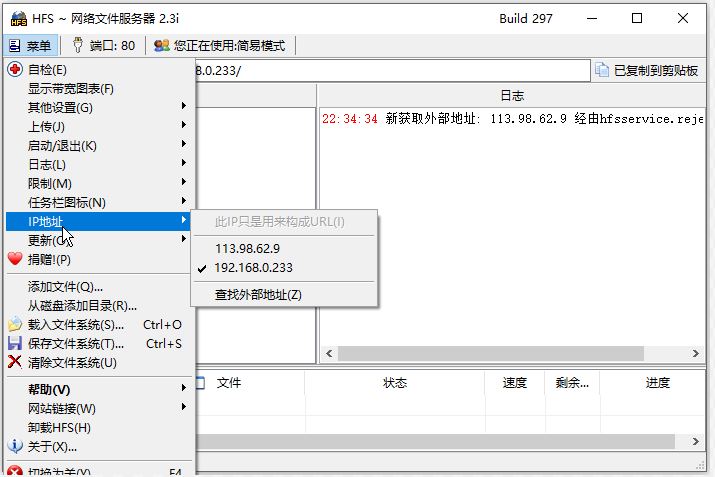This screenshot has width=715, height=477.
Task: Expand the 日志(L) submenu arrow
Action: [x=183, y=163]
